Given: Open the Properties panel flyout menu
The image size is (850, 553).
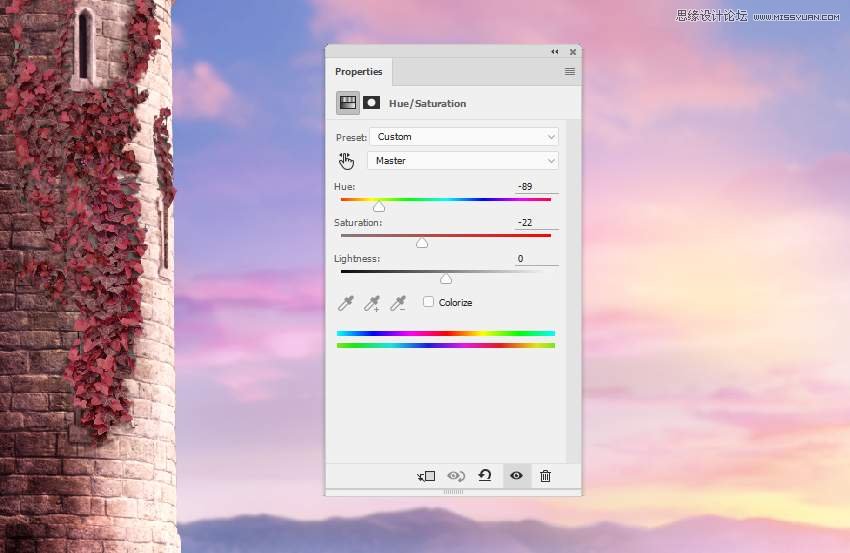Looking at the screenshot, I should click(x=570, y=72).
